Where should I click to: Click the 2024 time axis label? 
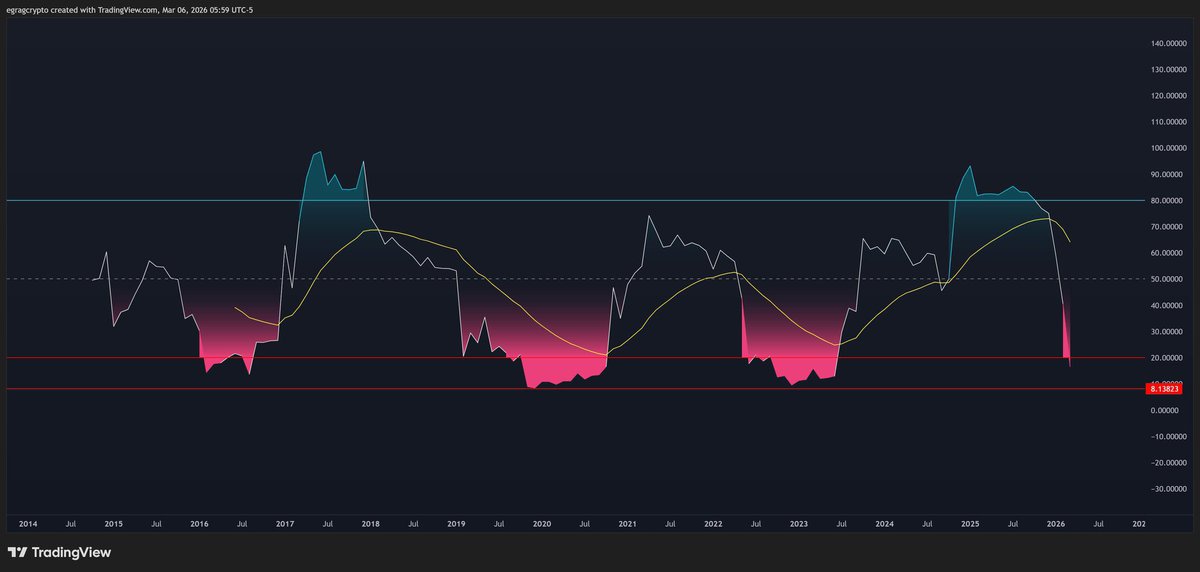(x=884, y=523)
